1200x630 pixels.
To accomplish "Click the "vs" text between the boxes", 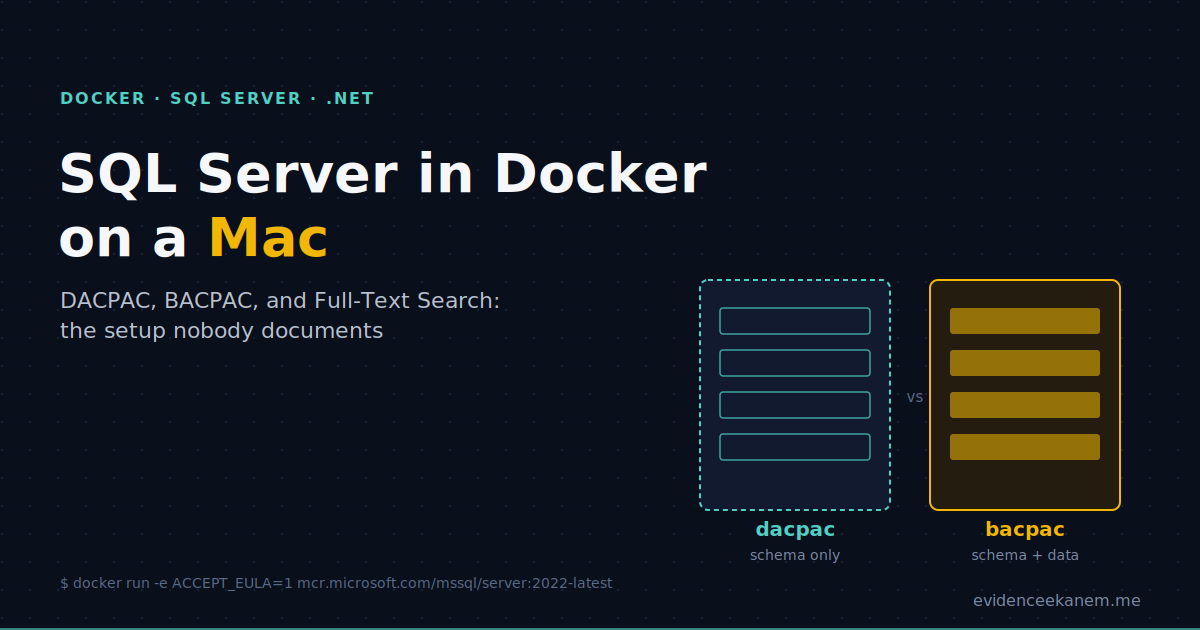I will [x=915, y=397].
